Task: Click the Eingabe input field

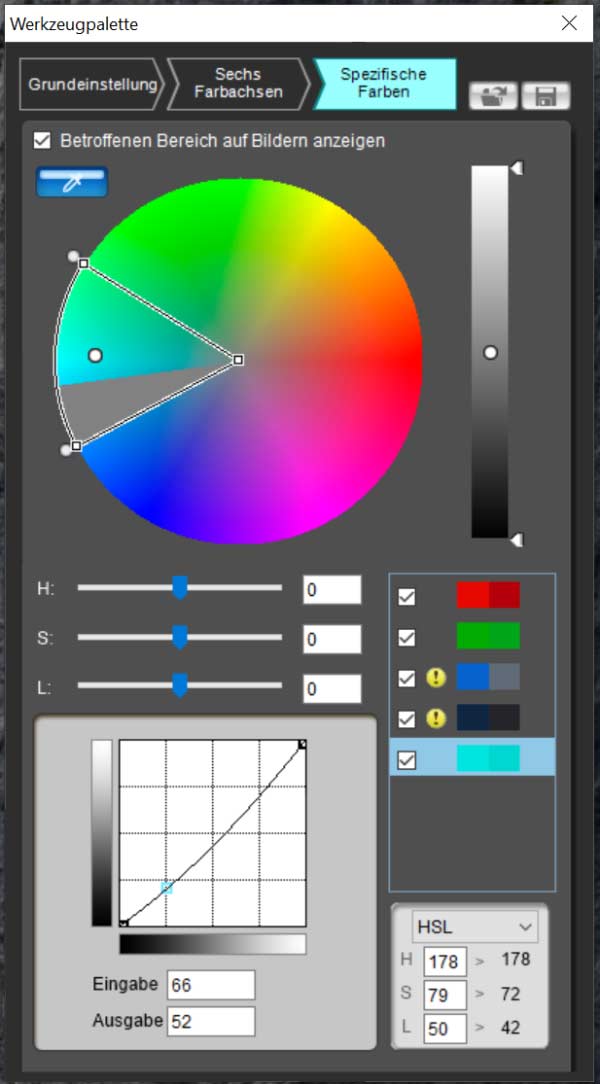Action: point(211,985)
